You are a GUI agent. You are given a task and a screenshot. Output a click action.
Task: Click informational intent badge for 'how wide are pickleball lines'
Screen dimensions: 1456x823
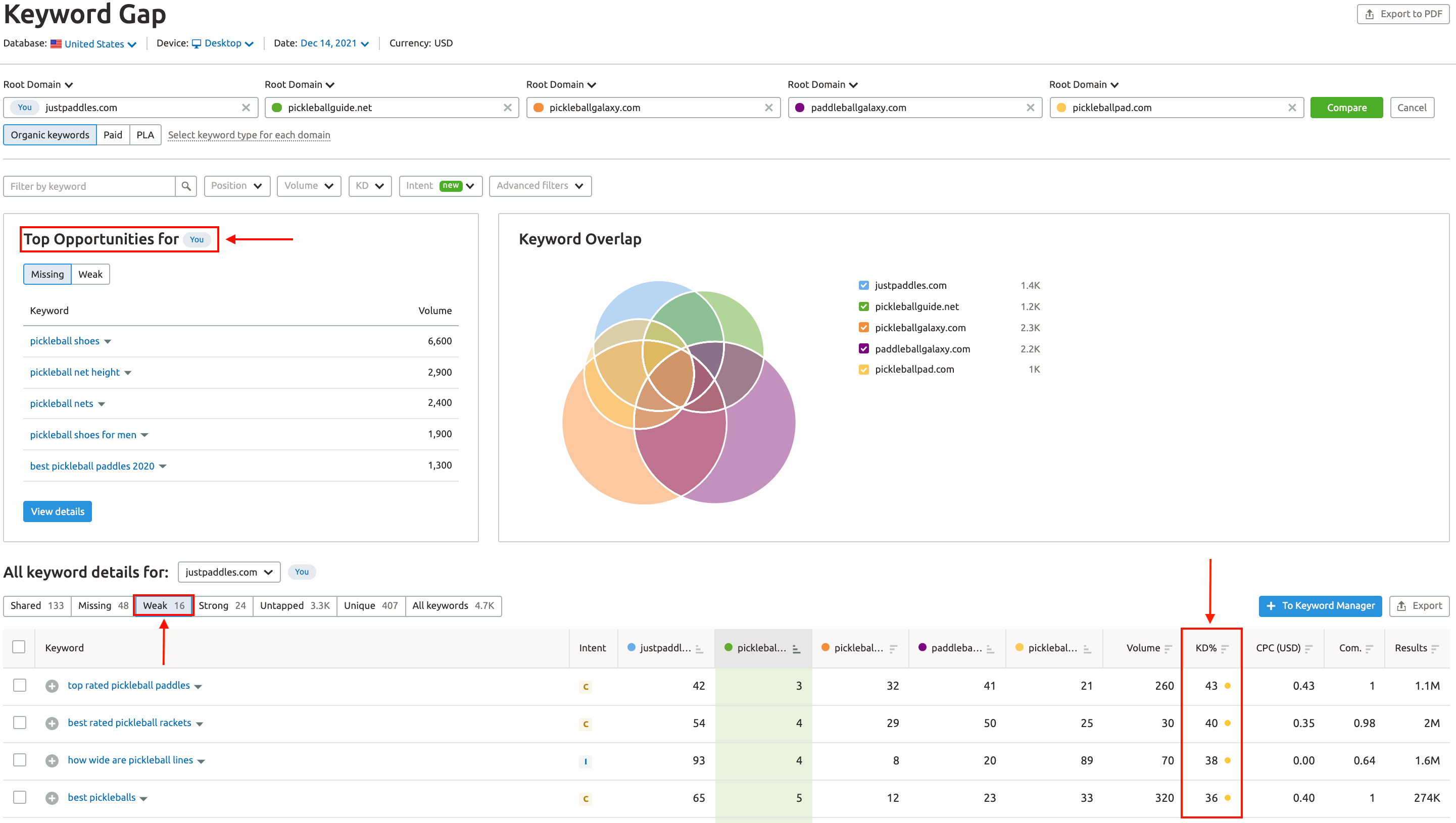(585, 761)
